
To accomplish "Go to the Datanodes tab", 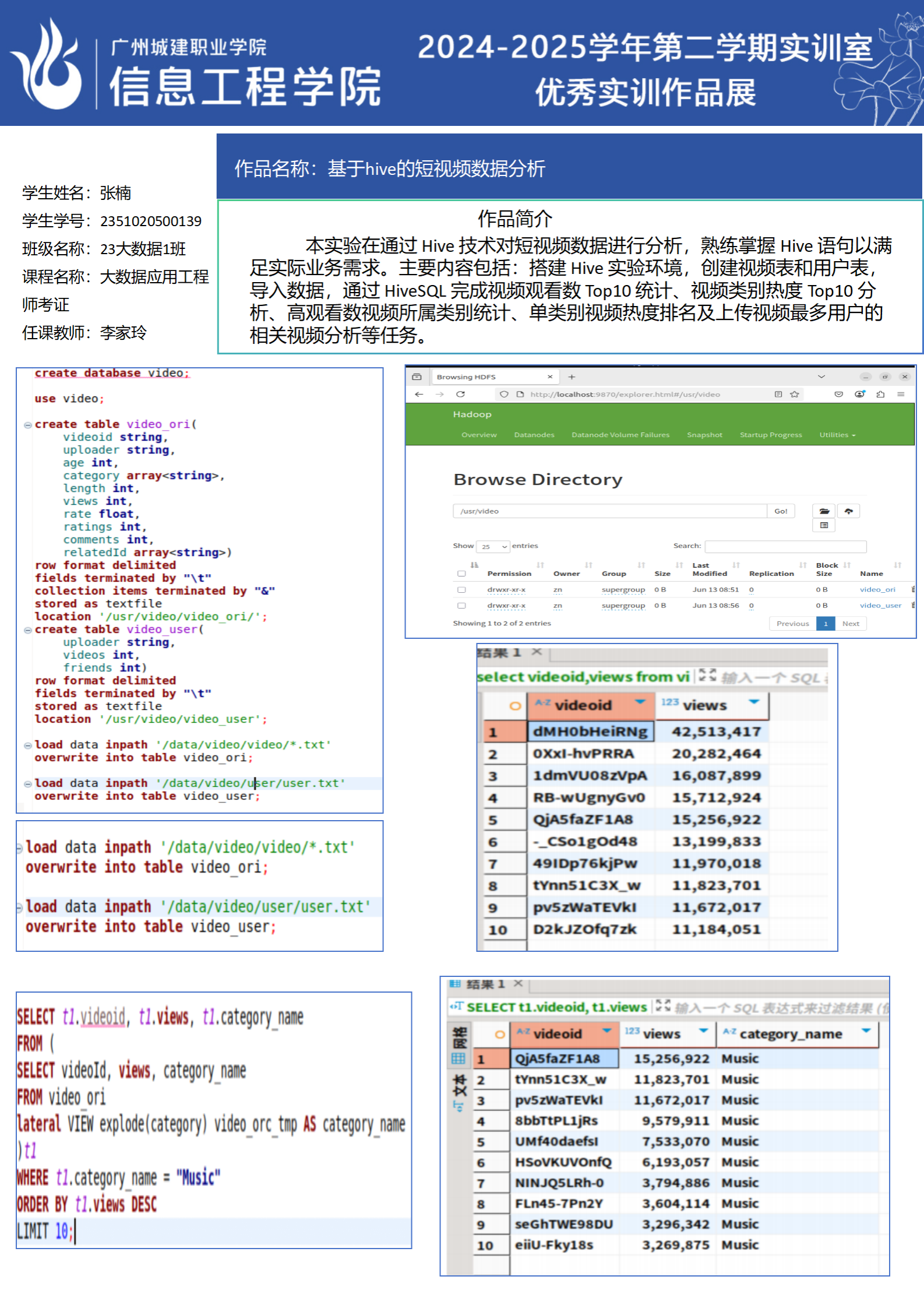I will pyautogui.click(x=534, y=435).
